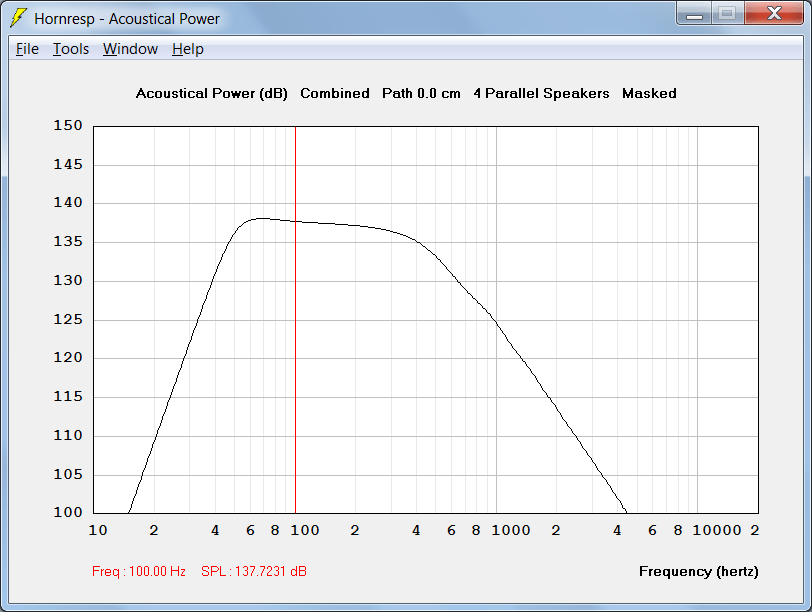812x612 pixels.
Task: Click the 'Frequency (hertz)' axis label
Action: coord(699,571)
